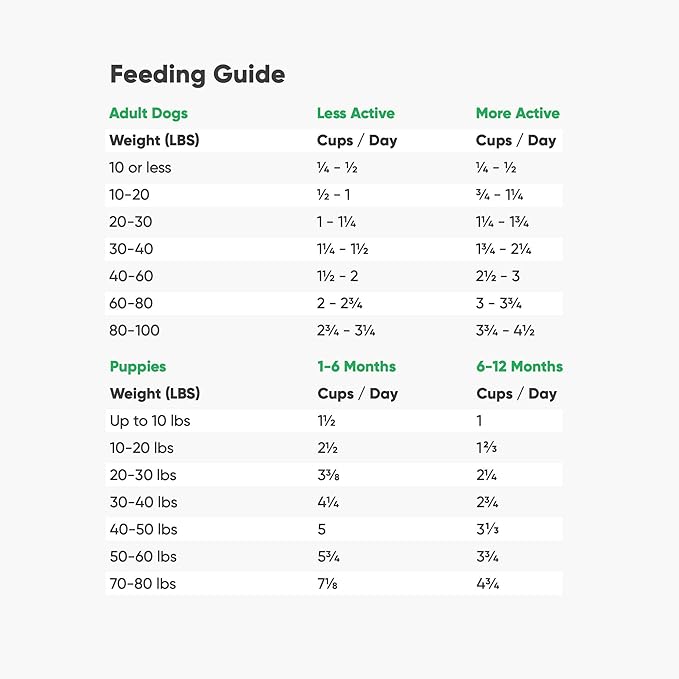Viewport: 679px width, 679px height.
Task: Click the 1-6 Months column header
Action: 356,366
